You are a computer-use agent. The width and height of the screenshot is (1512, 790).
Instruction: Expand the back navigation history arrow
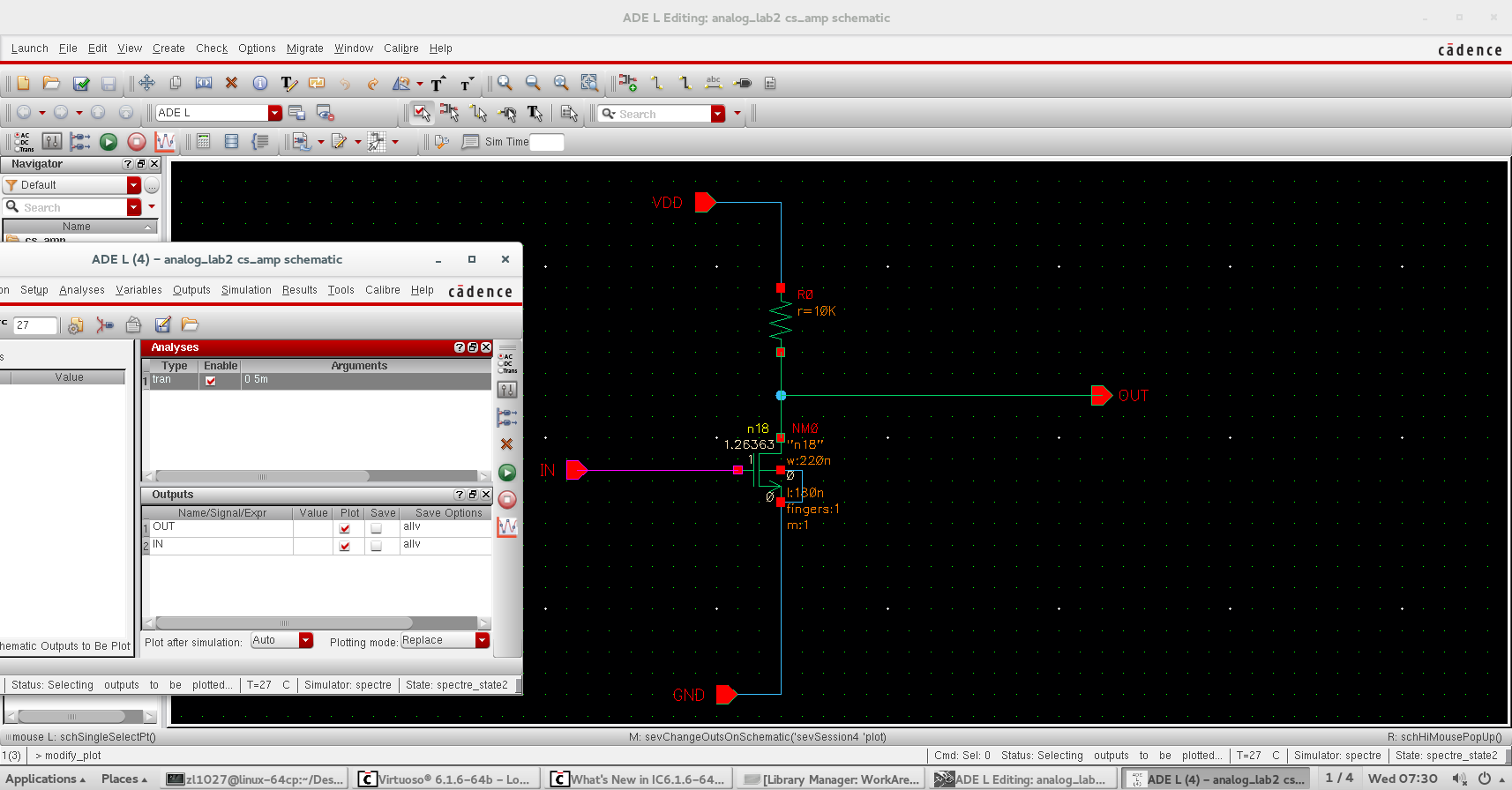click(41, 113)
